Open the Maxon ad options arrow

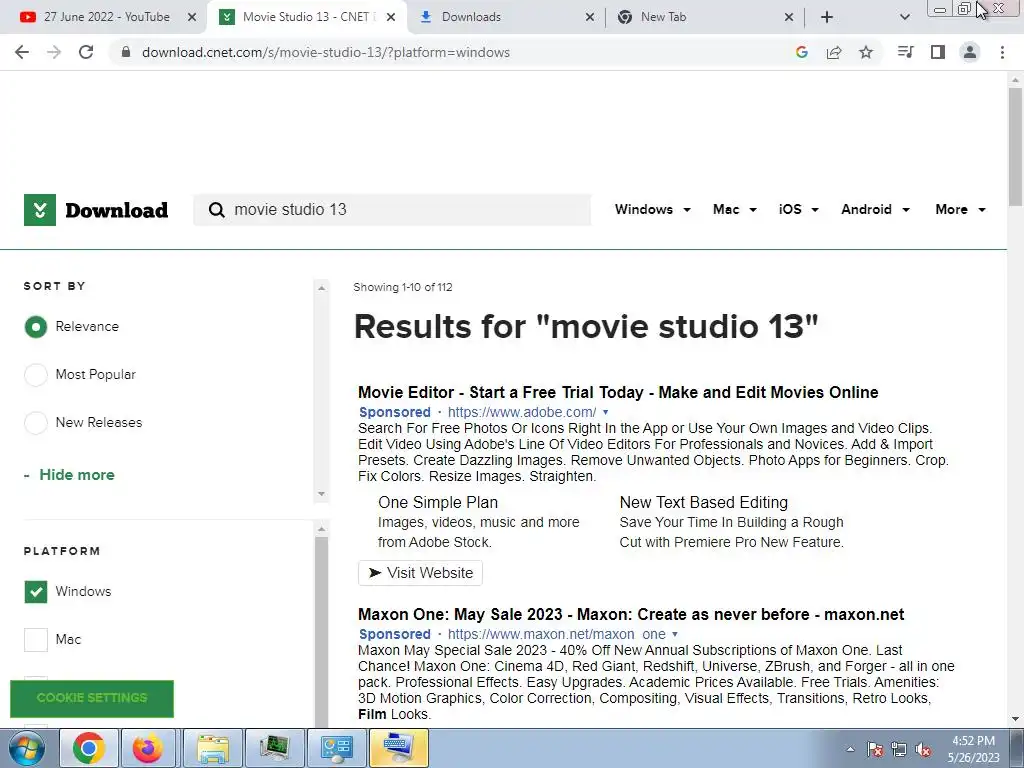click(675, 634)
